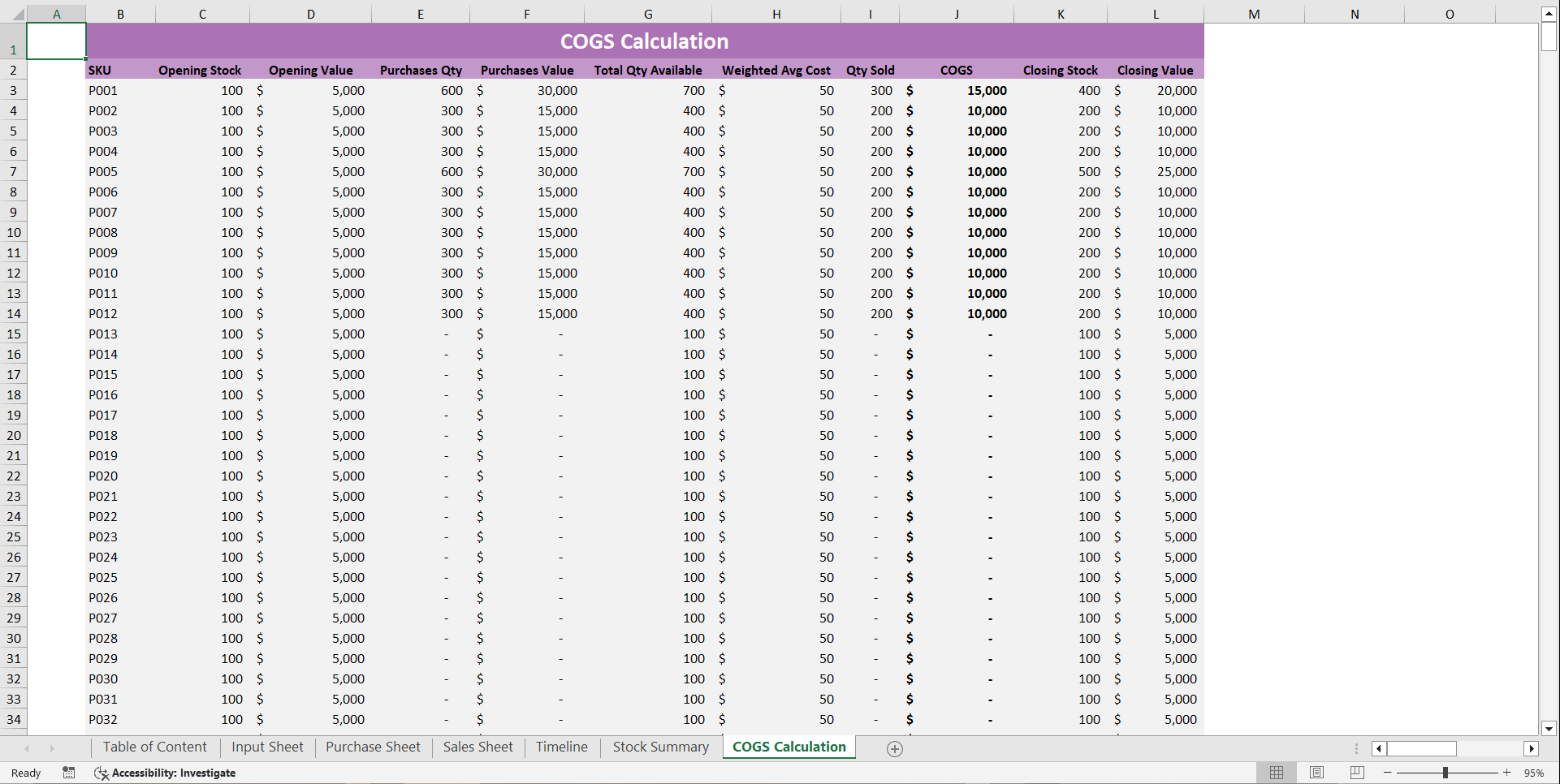Screen dimensions: 1560x784
Task: Click the 95% zoom level indicator
Action: [x=1533, y=773]
